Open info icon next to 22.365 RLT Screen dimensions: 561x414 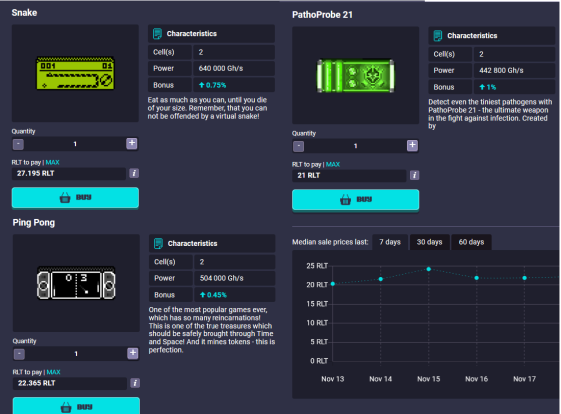pos(135,383)
